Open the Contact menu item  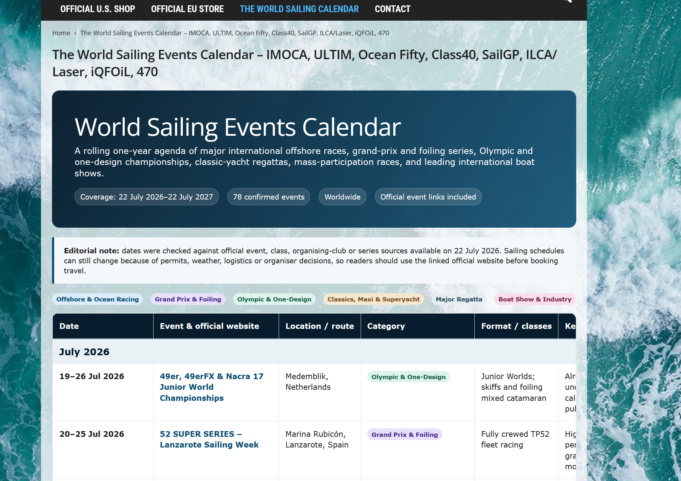click(x=392, y=9)
